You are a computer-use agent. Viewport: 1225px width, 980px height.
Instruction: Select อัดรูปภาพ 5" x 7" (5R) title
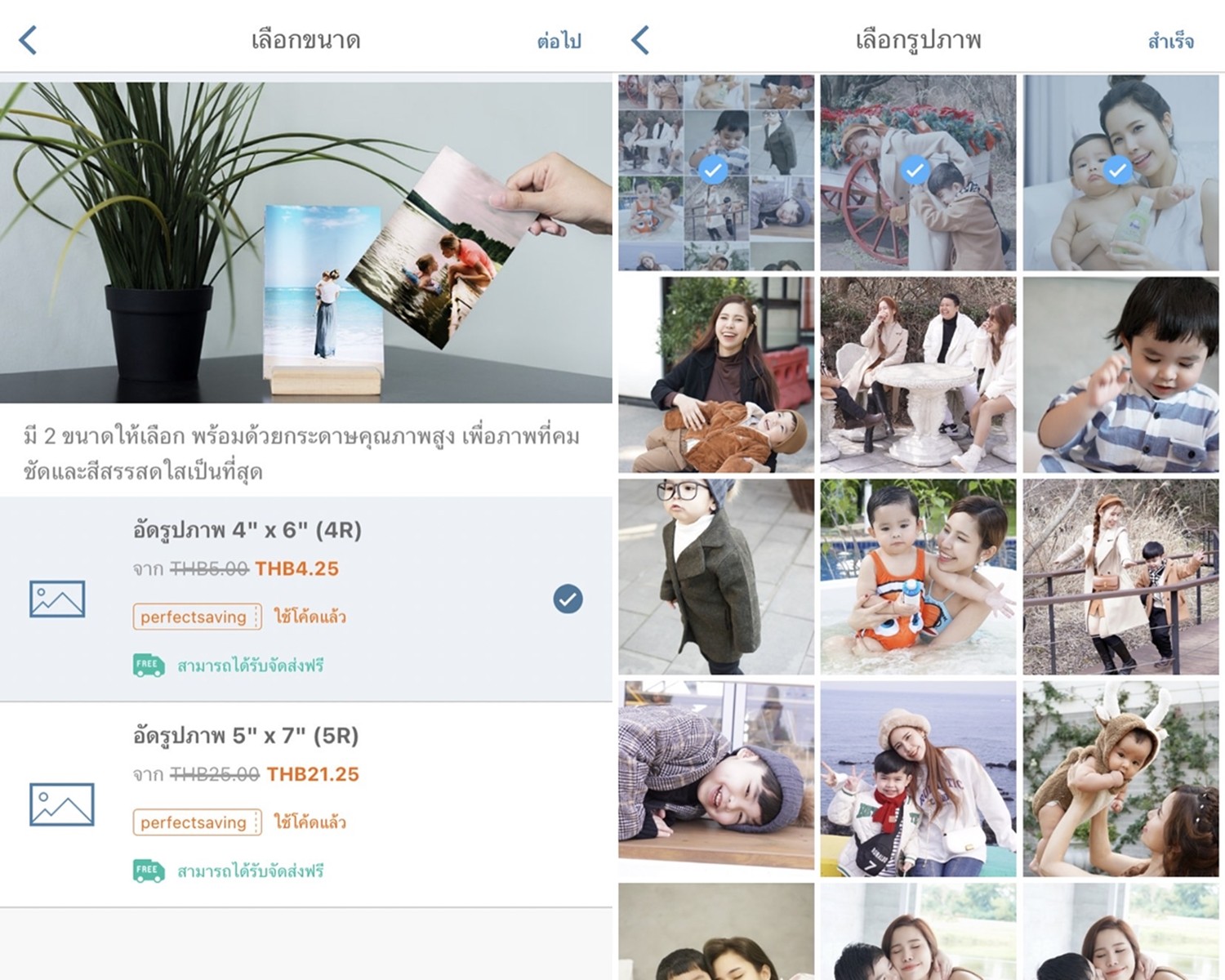[246, 736]
